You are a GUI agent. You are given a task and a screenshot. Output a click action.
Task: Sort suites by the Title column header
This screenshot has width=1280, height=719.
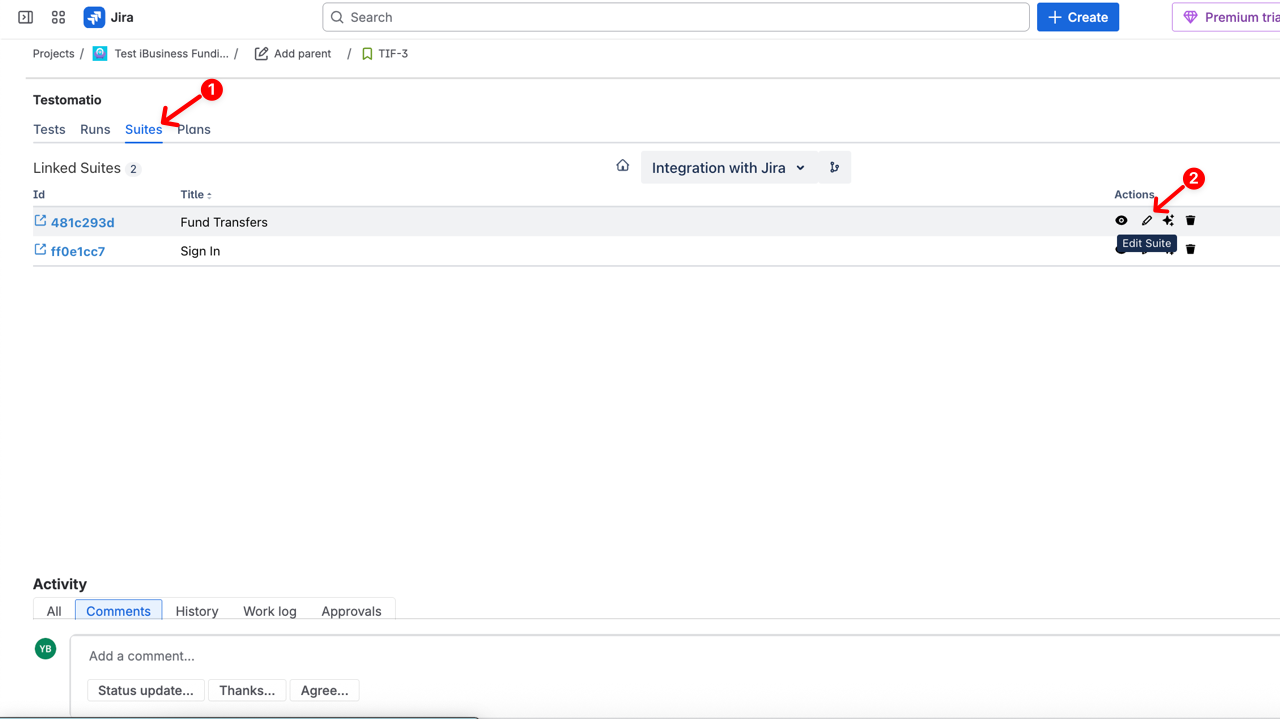click(195, 195)
